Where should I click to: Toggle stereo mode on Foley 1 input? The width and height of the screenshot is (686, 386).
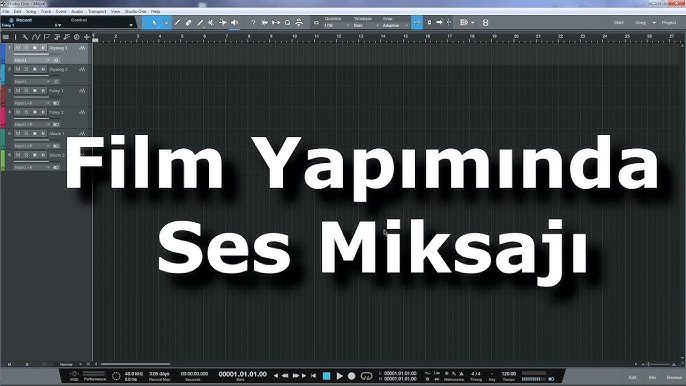click(x=56, y=103)
